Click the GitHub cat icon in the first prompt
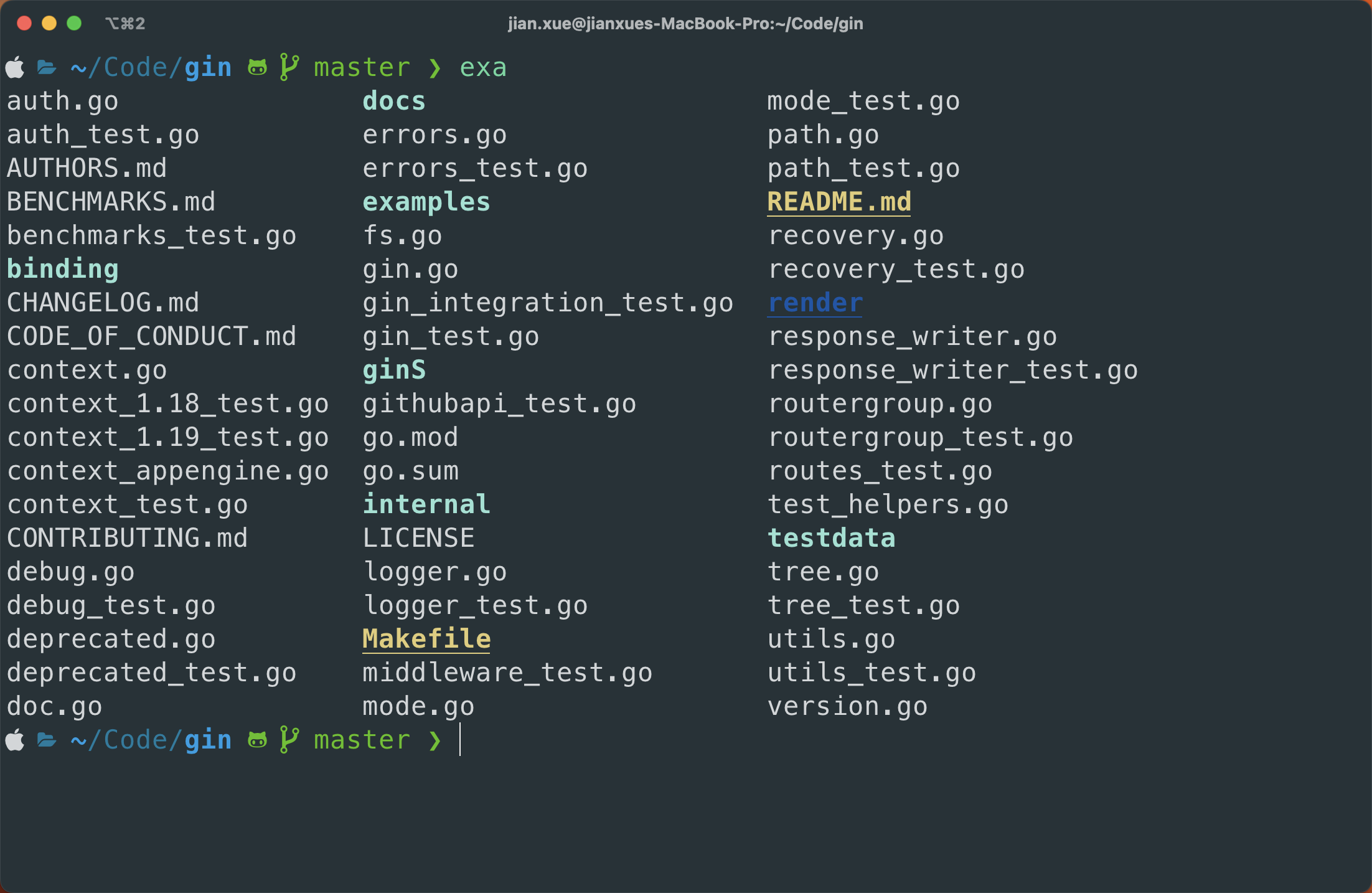The image size is (1372, 893). (x=257, y=67)
